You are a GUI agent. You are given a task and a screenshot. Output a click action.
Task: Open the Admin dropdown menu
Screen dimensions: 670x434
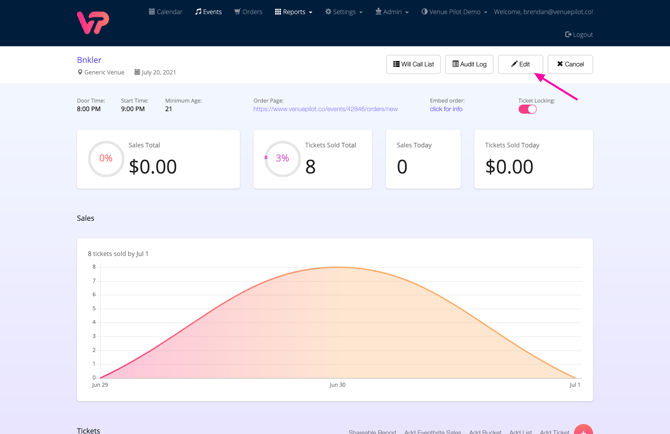tap(392, 12)
